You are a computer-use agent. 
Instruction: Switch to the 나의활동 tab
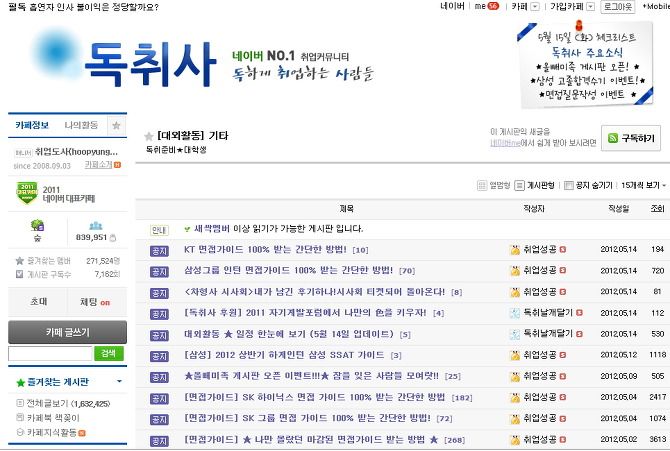tap(81, 125)
